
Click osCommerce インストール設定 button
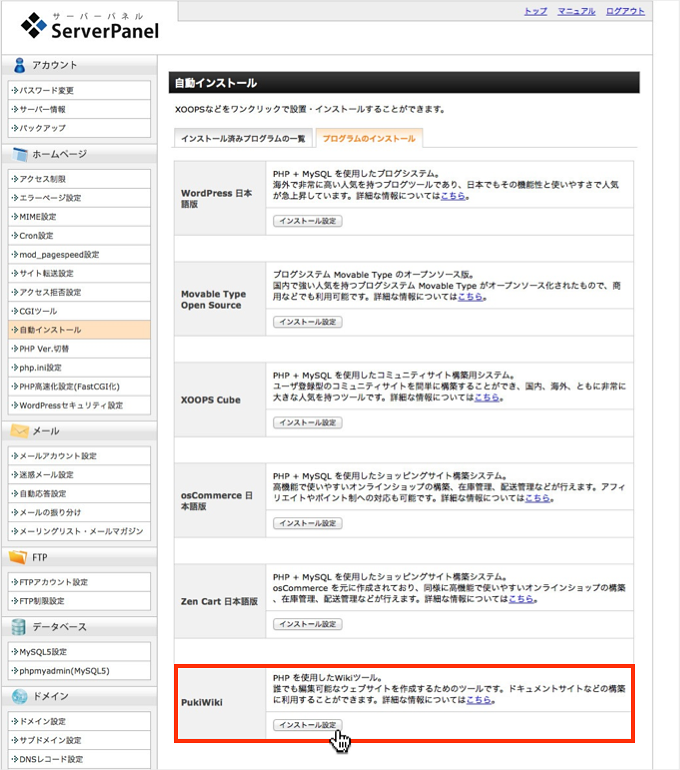[308, 523]
